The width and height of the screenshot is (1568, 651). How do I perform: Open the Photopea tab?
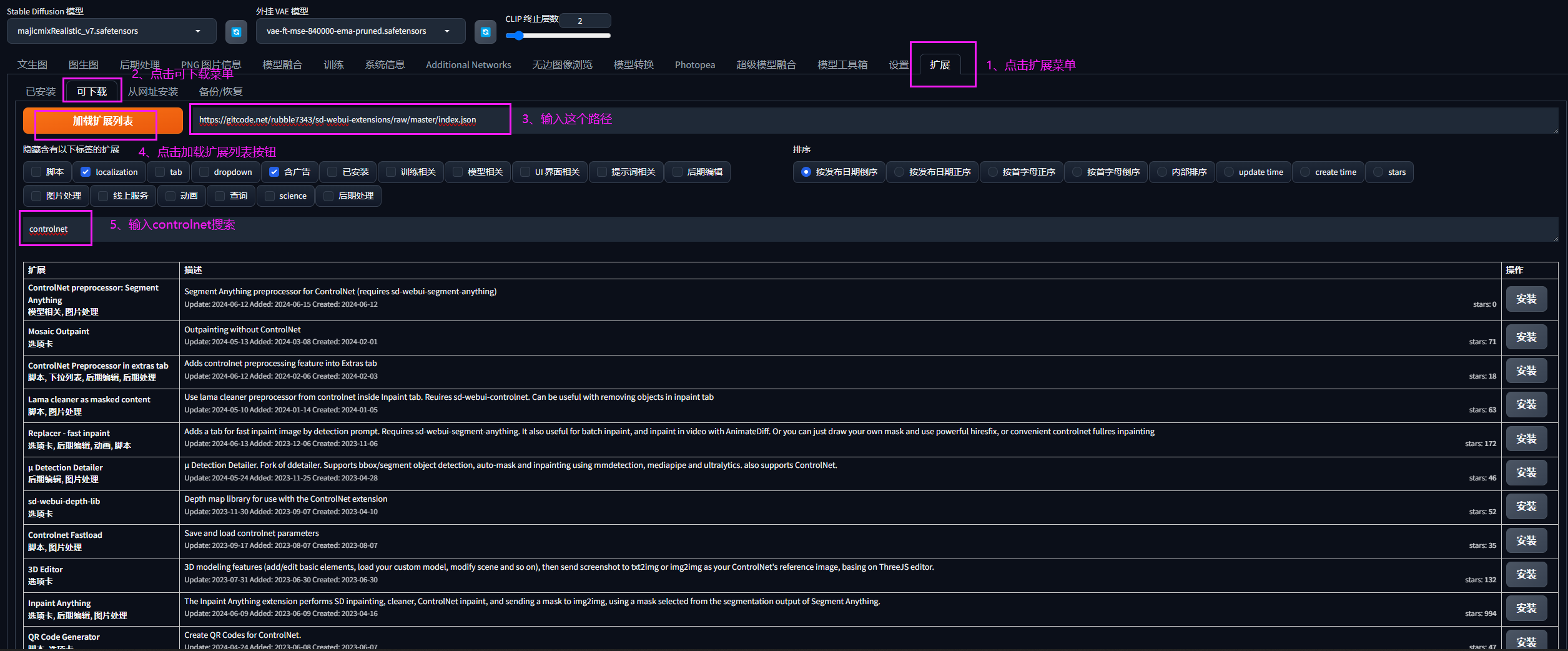[x=695, y=65]
